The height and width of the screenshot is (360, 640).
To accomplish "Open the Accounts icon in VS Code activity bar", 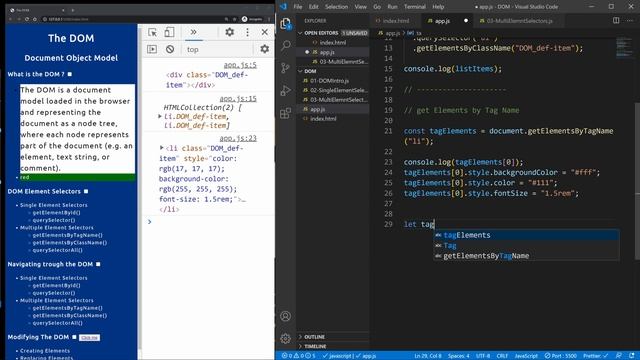I will (286, 316).
